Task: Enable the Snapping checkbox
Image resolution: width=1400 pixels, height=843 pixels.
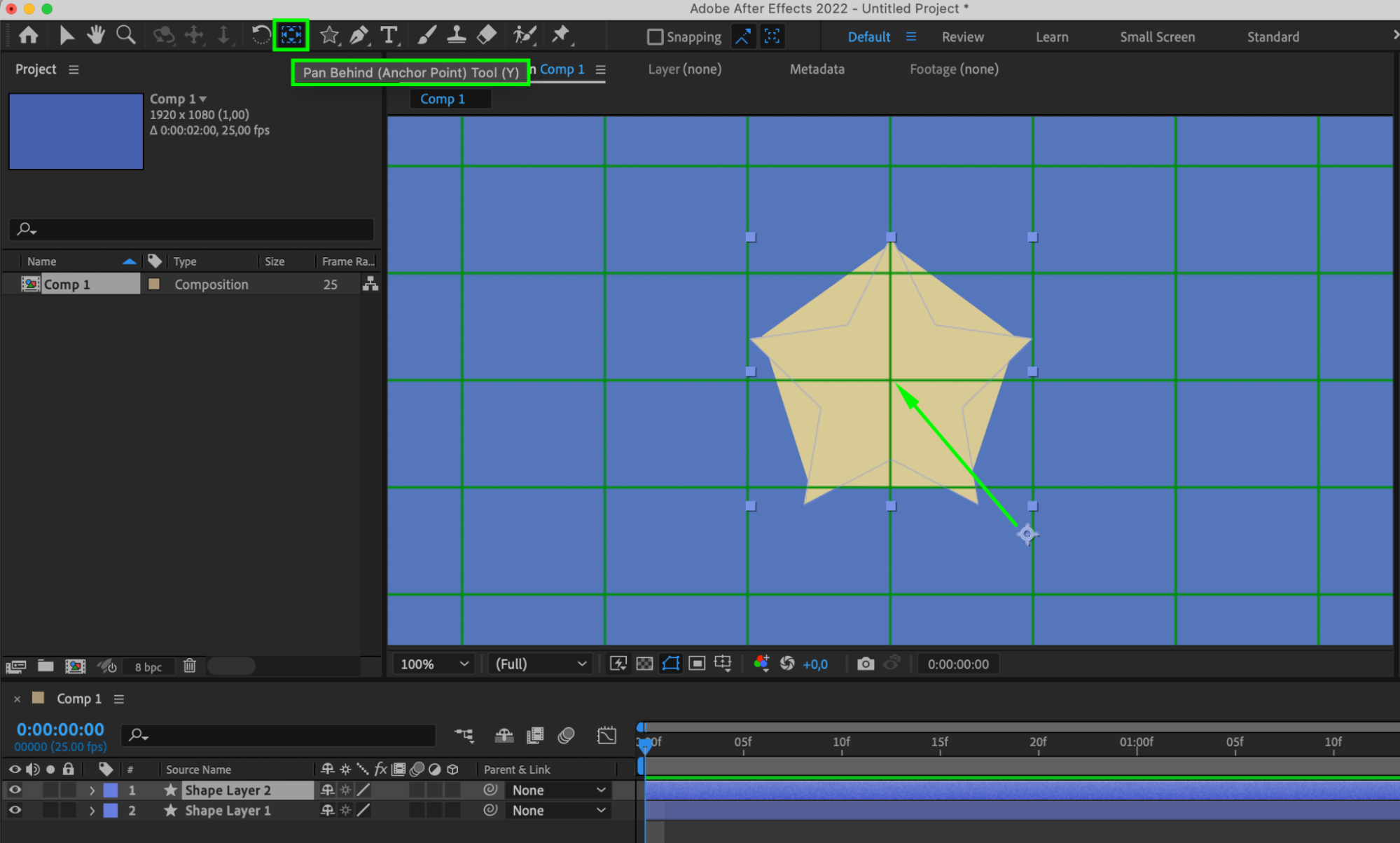Action: click(655, 36)
